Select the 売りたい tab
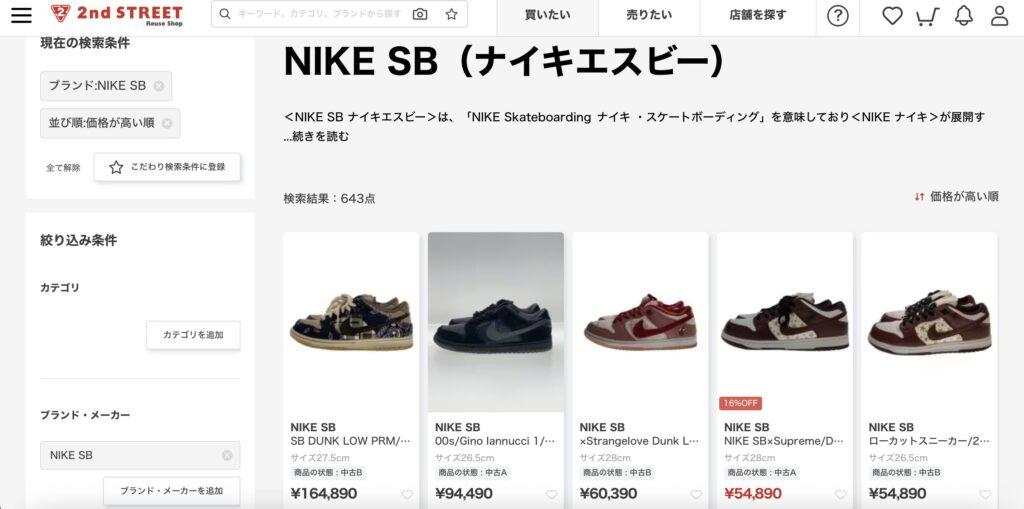1024x509 pixels. tap(649, 15)
